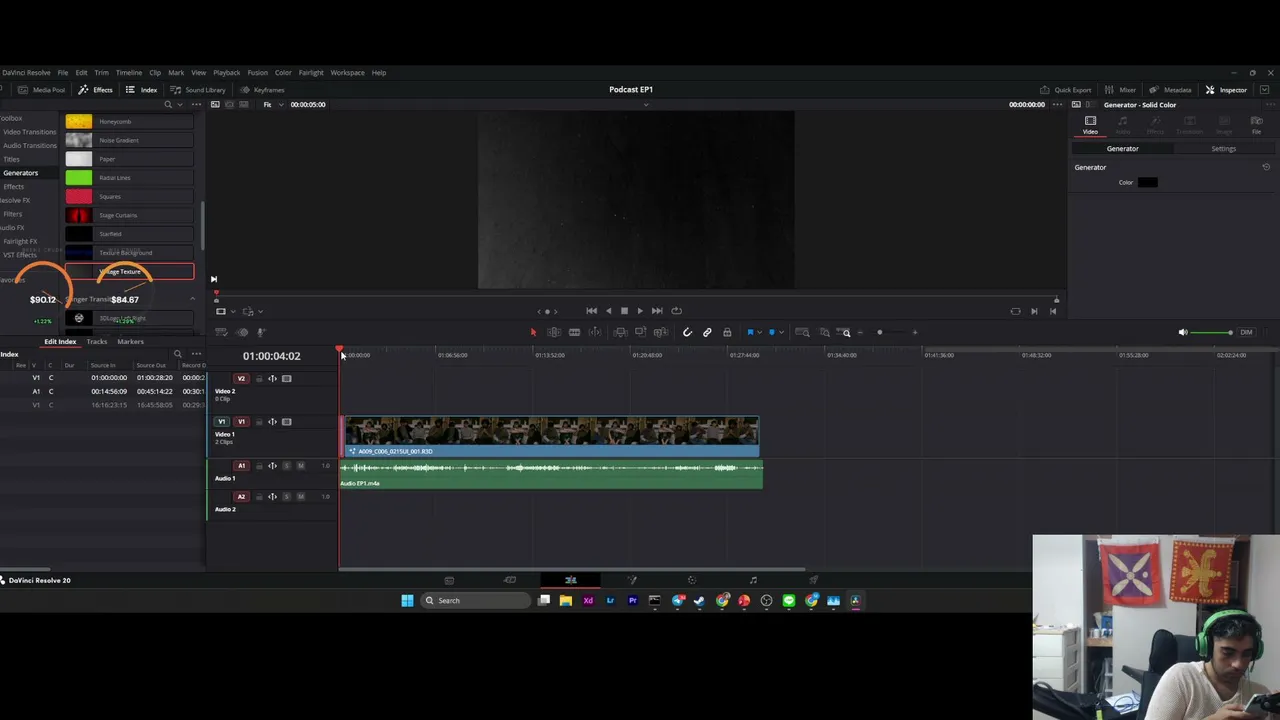
Task: Play forward in the viewer
Action: click(640, 311)
